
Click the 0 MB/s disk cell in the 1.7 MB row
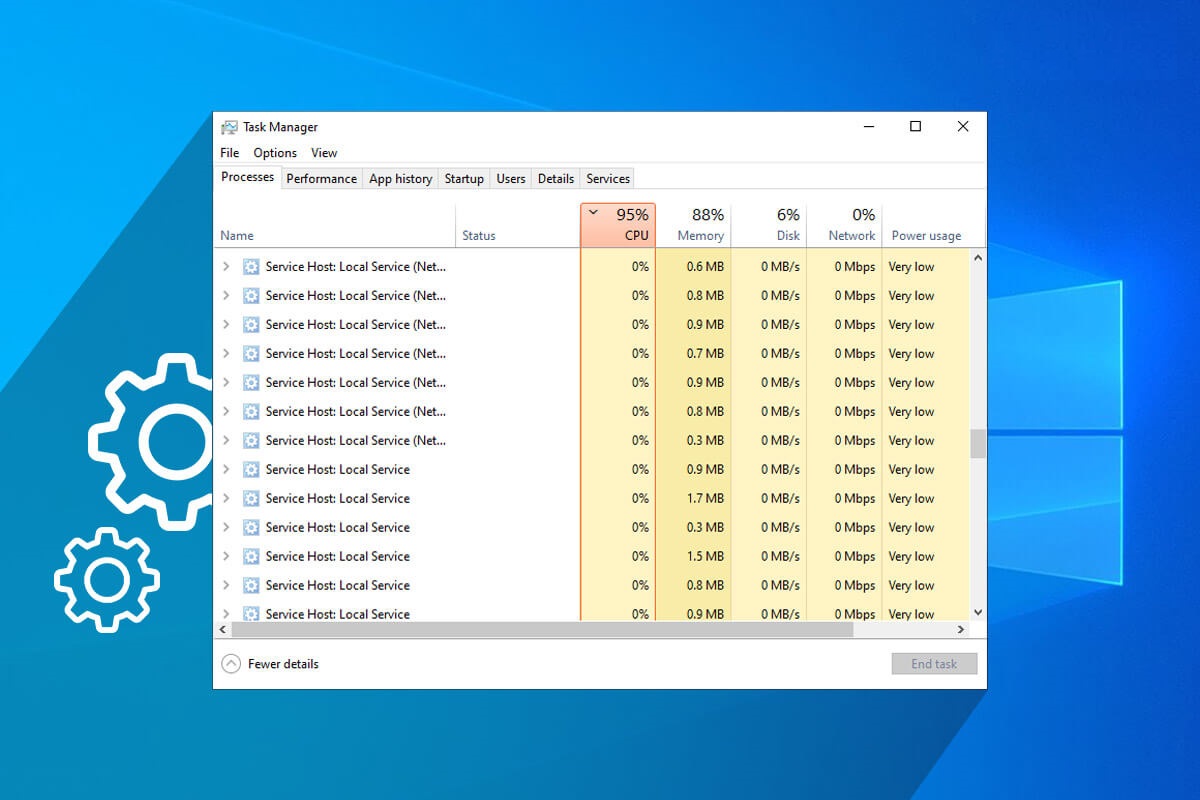(769, 498)
